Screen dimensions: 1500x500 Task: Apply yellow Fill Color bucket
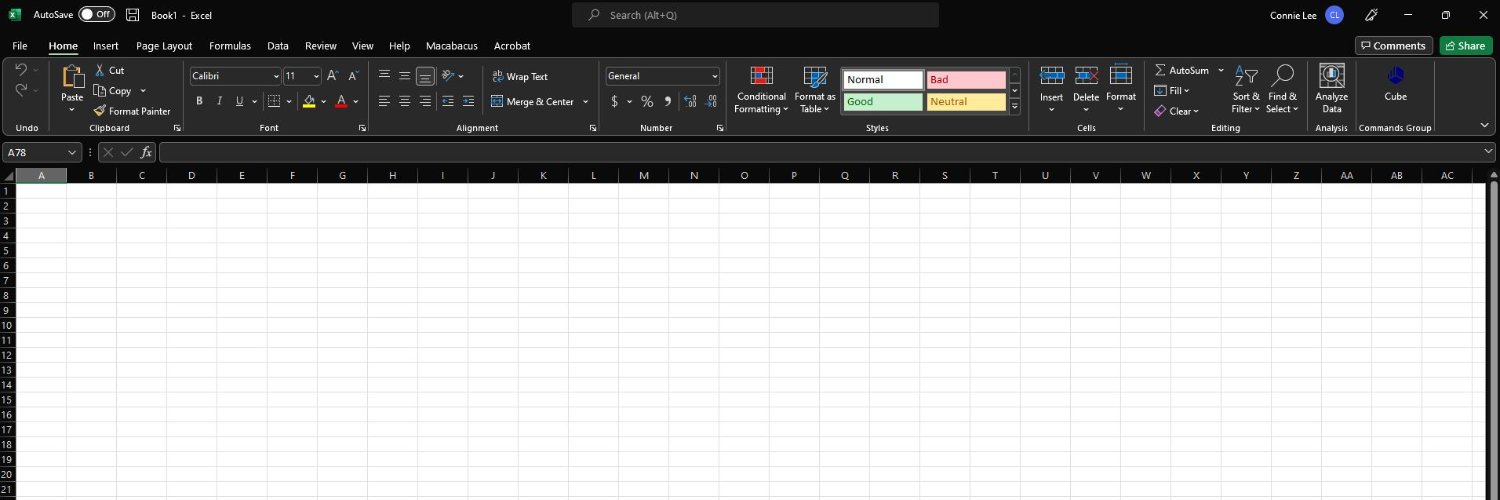pyautogui.click(x=310, y=101)
